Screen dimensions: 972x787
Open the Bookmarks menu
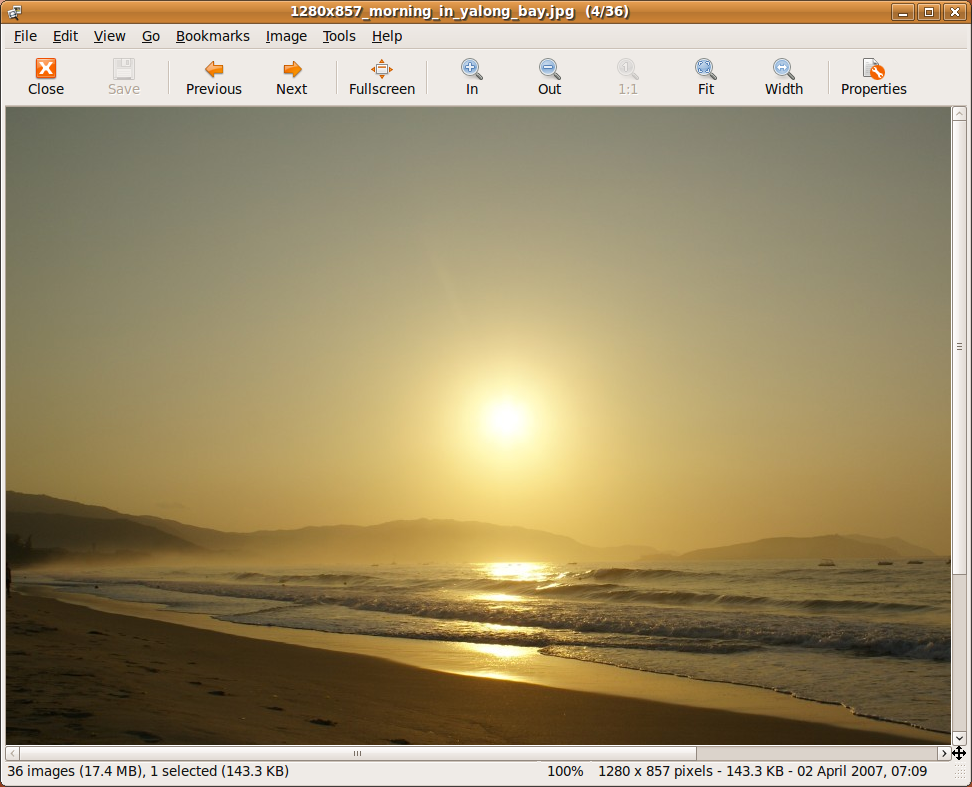[213, 37]
